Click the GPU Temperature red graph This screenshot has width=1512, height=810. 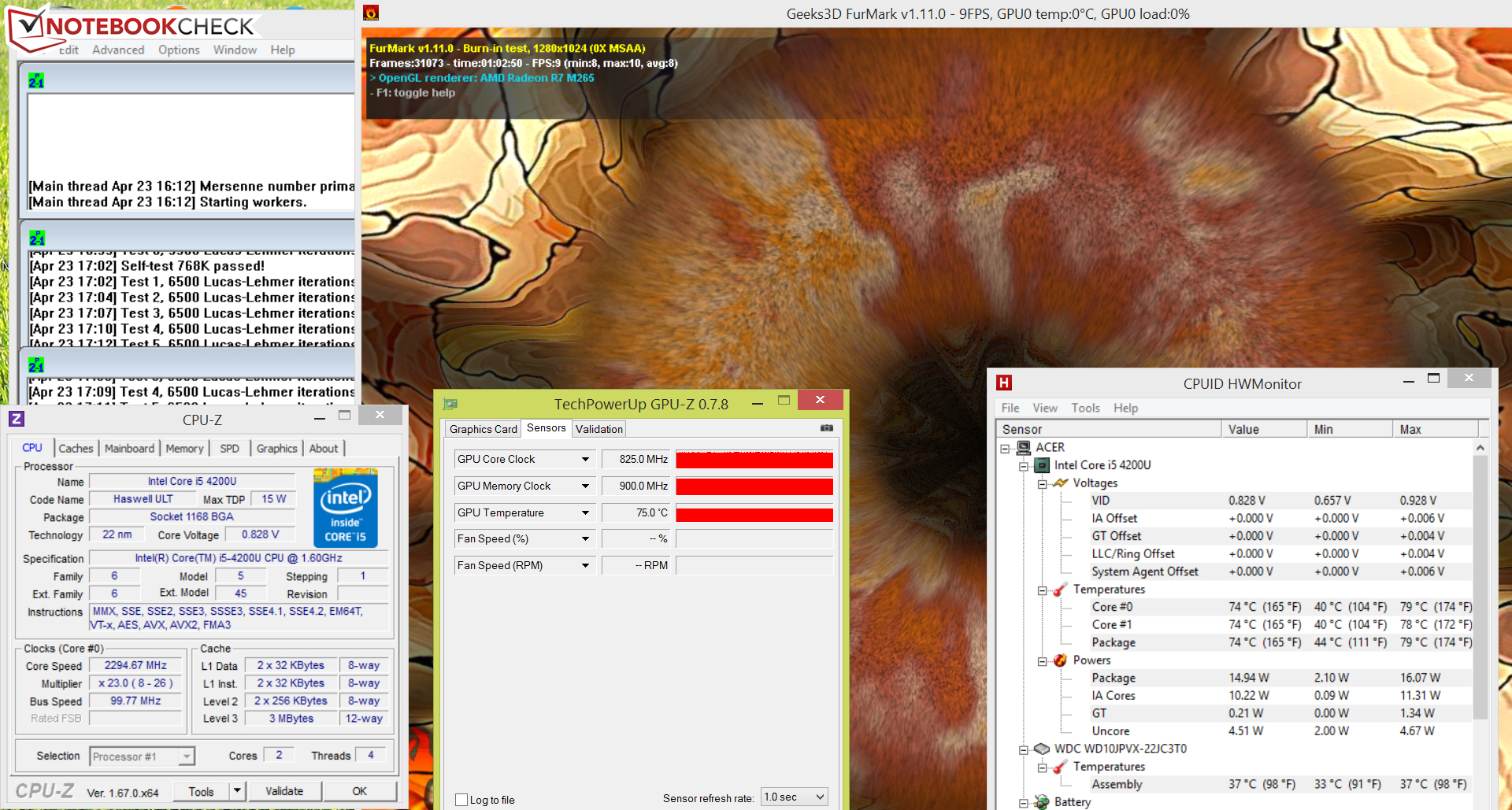coord(754,513)
